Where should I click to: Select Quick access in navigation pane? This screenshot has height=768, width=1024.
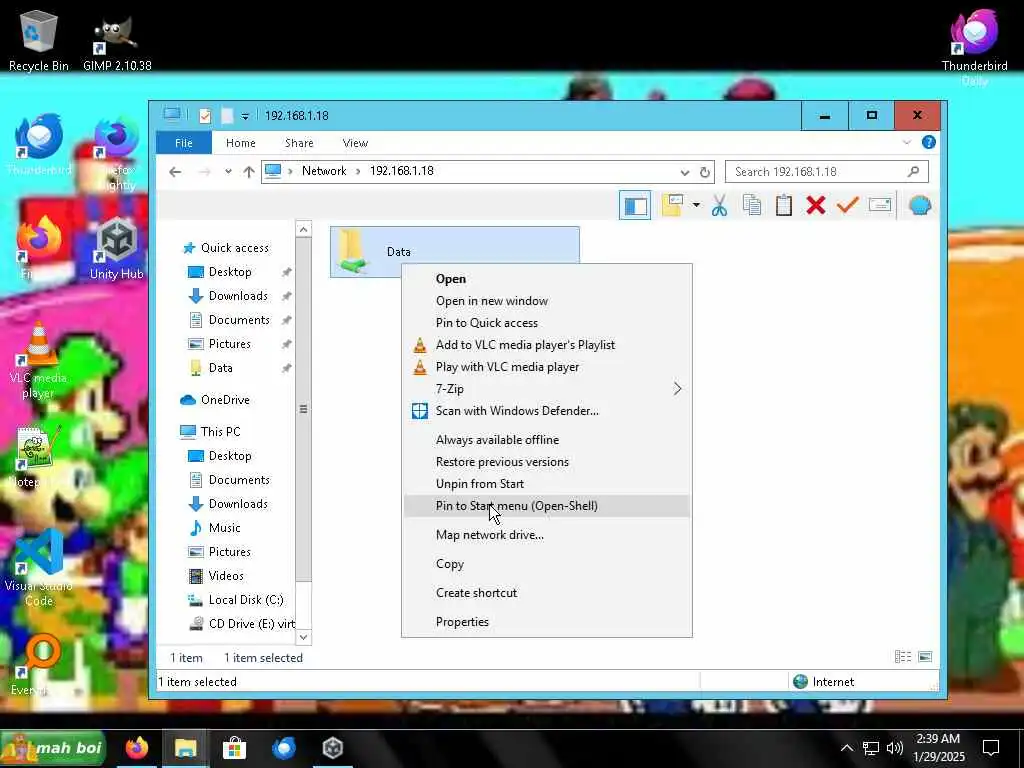[226, 248]
